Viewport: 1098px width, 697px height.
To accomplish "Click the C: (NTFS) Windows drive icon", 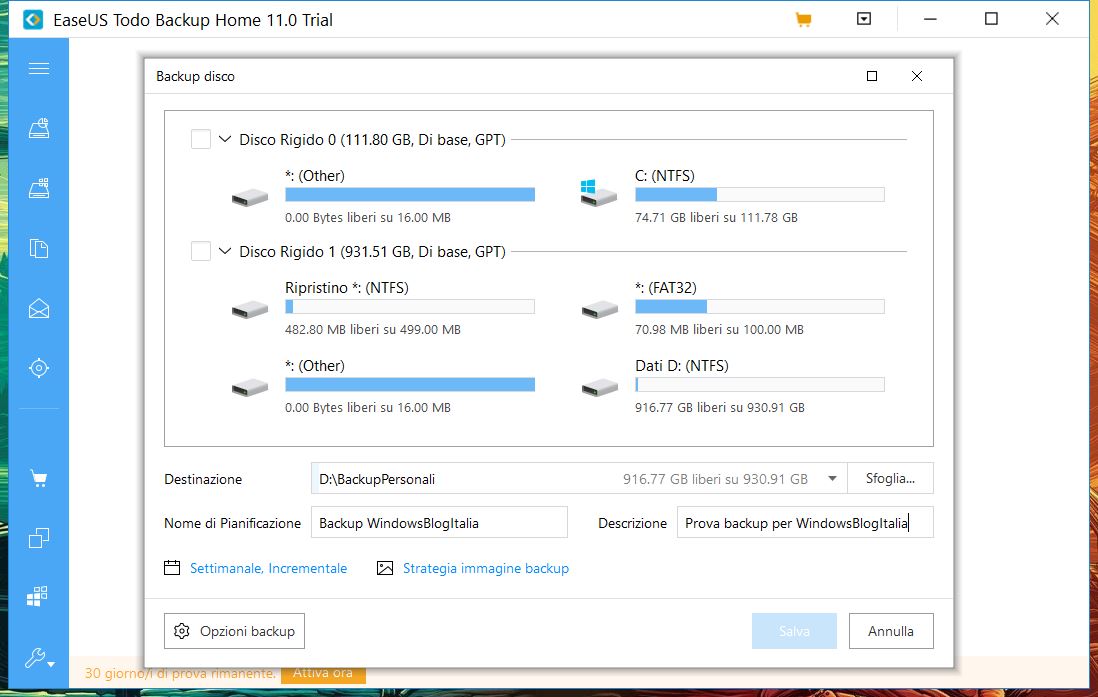I will click(x=598, y=193).
